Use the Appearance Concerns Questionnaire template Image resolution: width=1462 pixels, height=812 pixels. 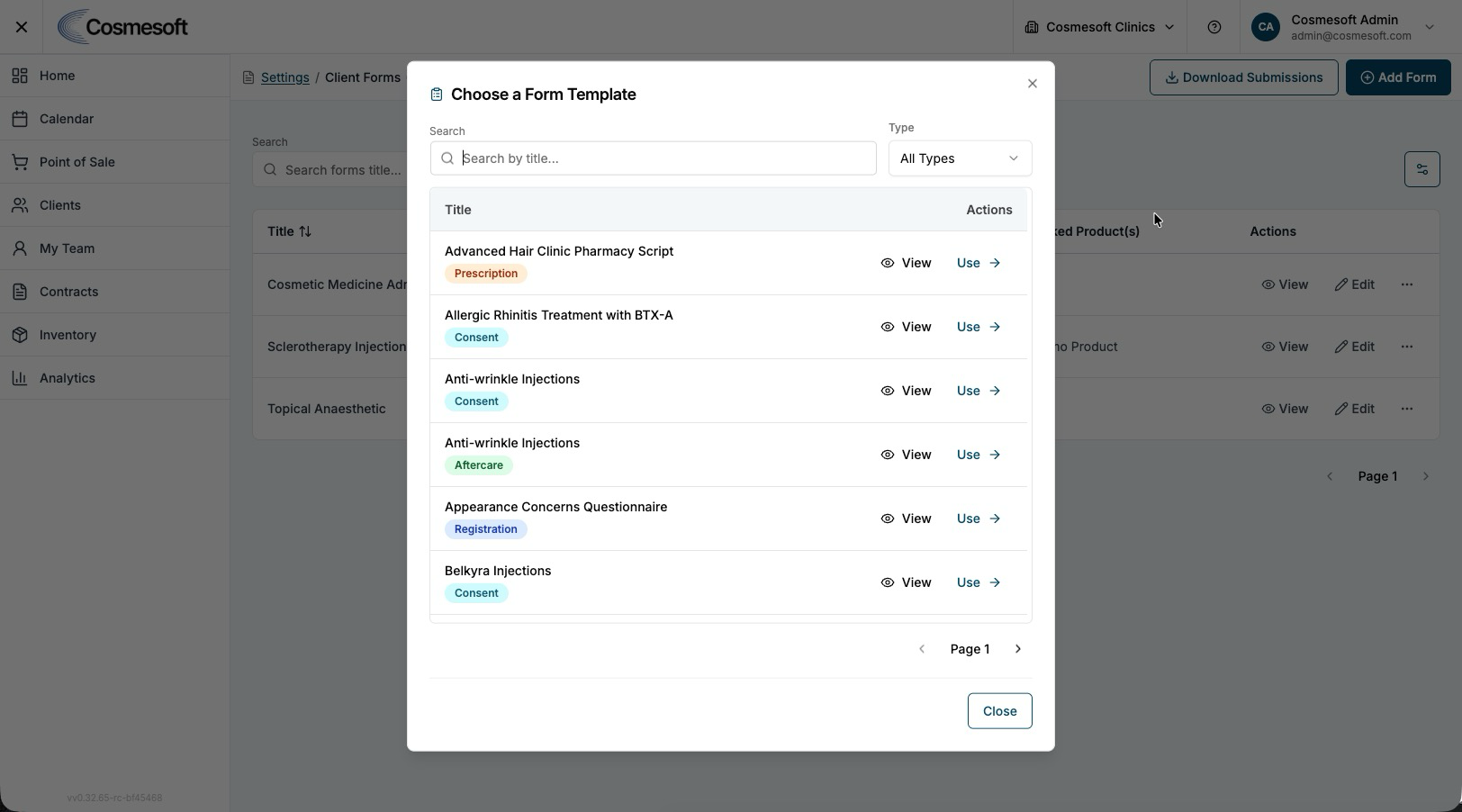point(979,519)
